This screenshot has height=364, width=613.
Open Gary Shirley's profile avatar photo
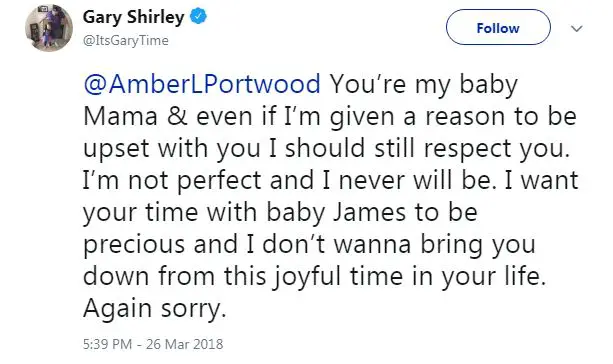[x=49, y=28]
